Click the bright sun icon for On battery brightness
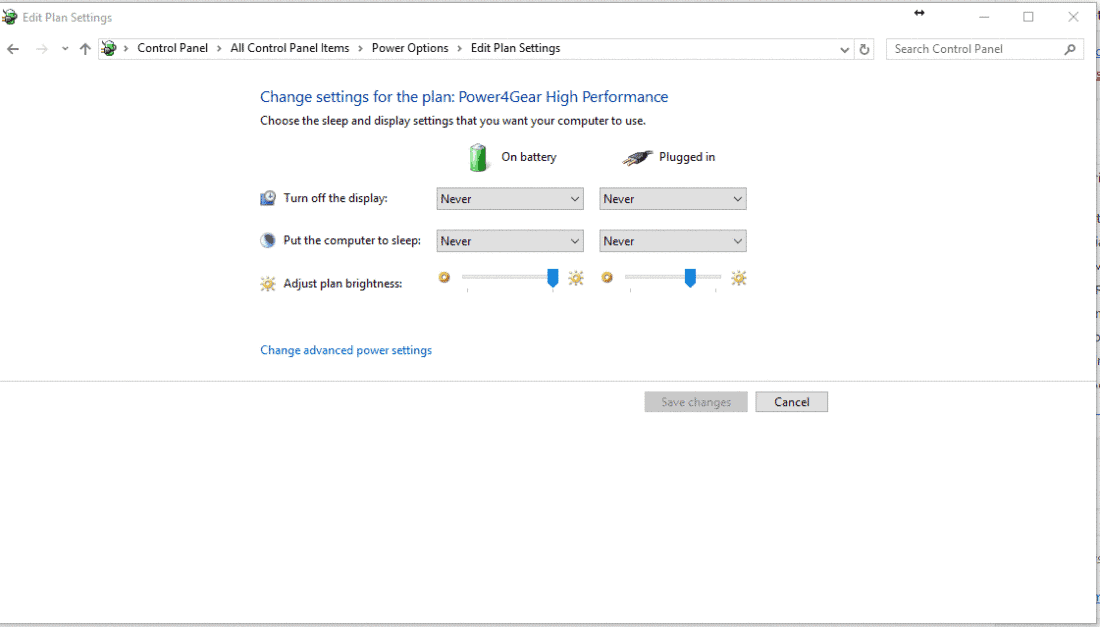 coord(576,278)
